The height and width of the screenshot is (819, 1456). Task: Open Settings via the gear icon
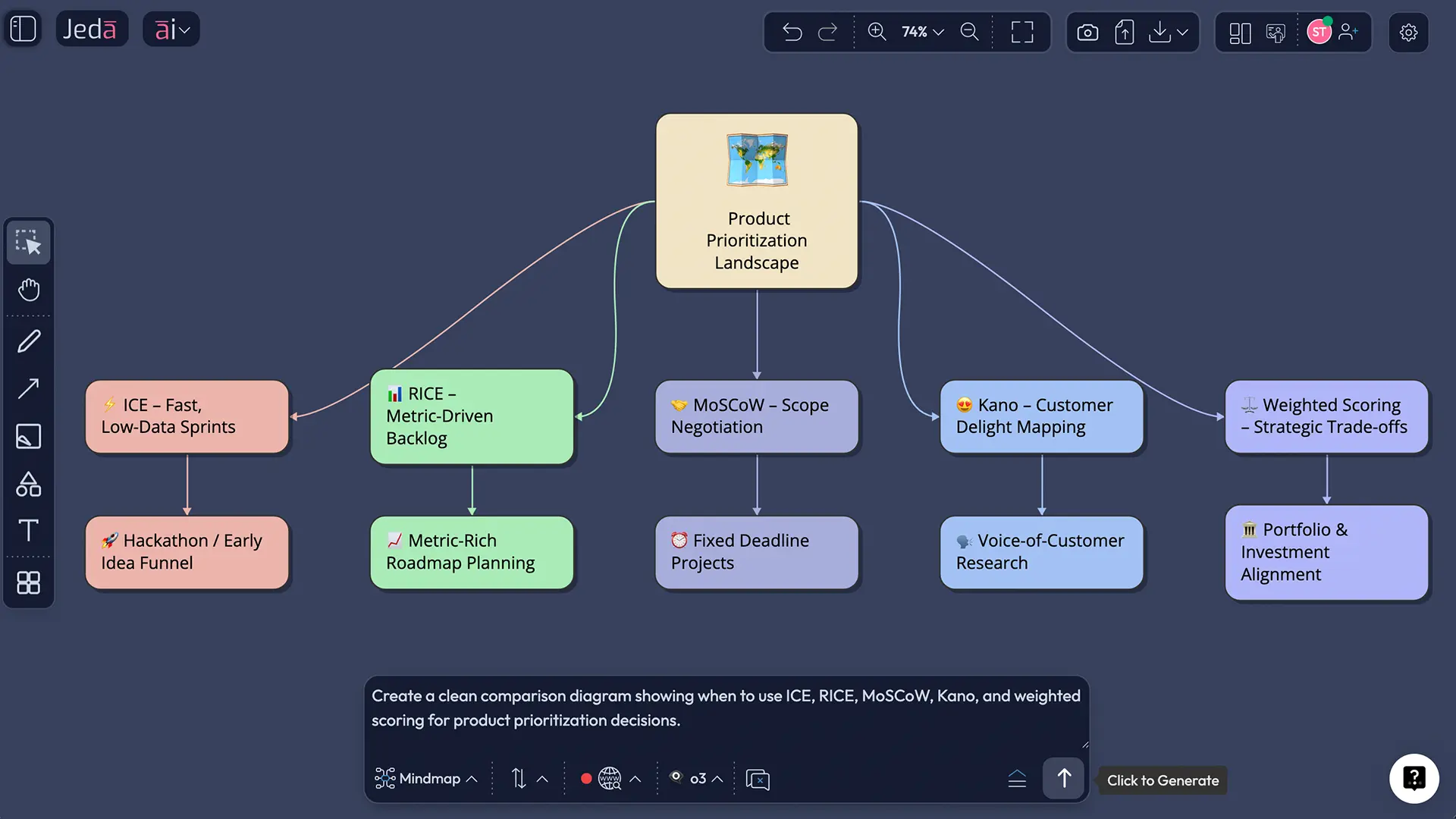pos(1408,32)
